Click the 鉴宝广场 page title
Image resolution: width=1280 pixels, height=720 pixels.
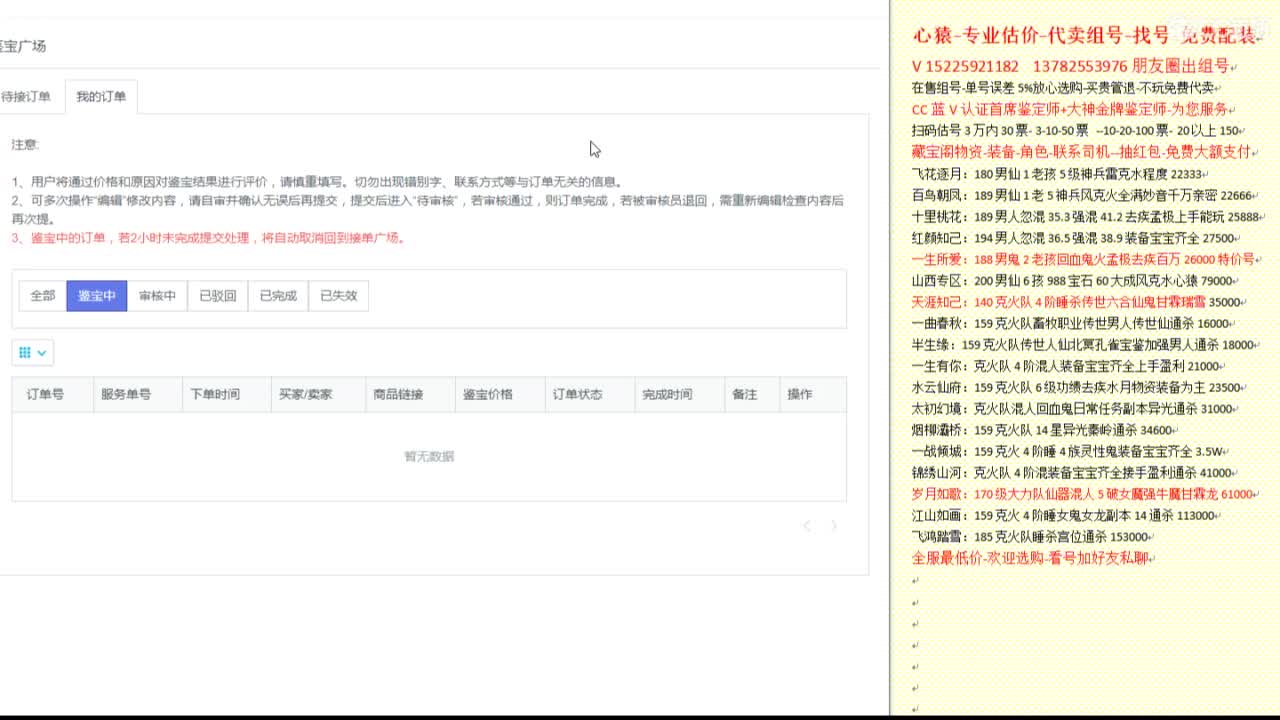click(23, 45)
